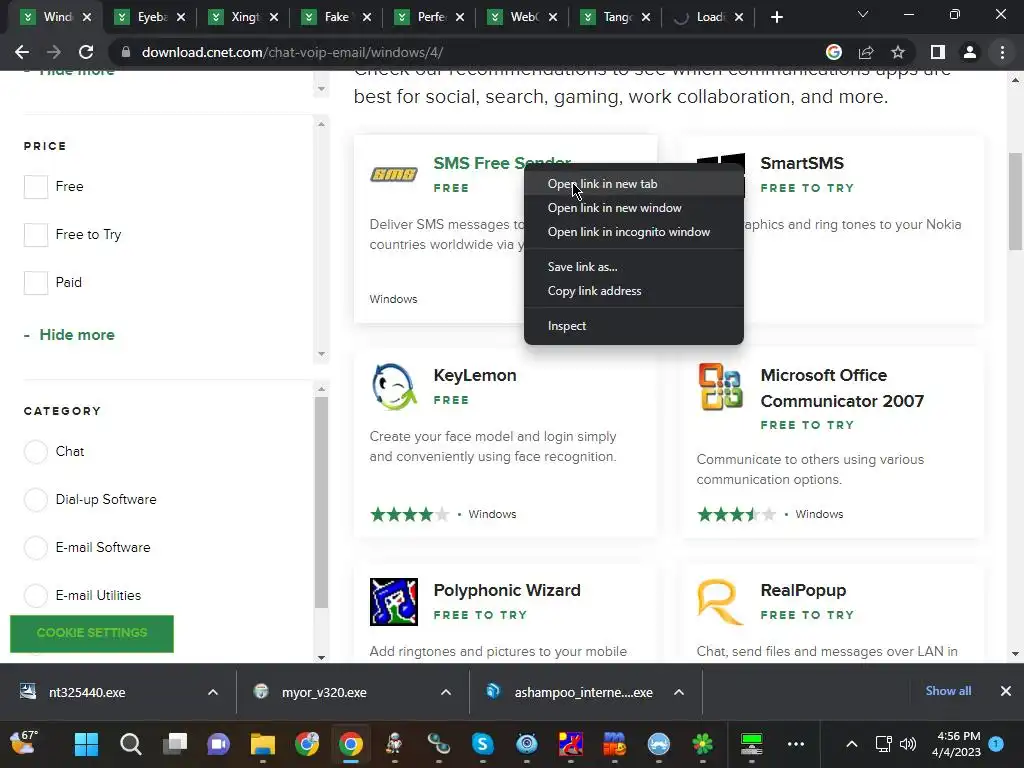The width and height of the screenshot is (1024, 768).
Task: Open the Chrome profile menu
Action: pos(970,52)
